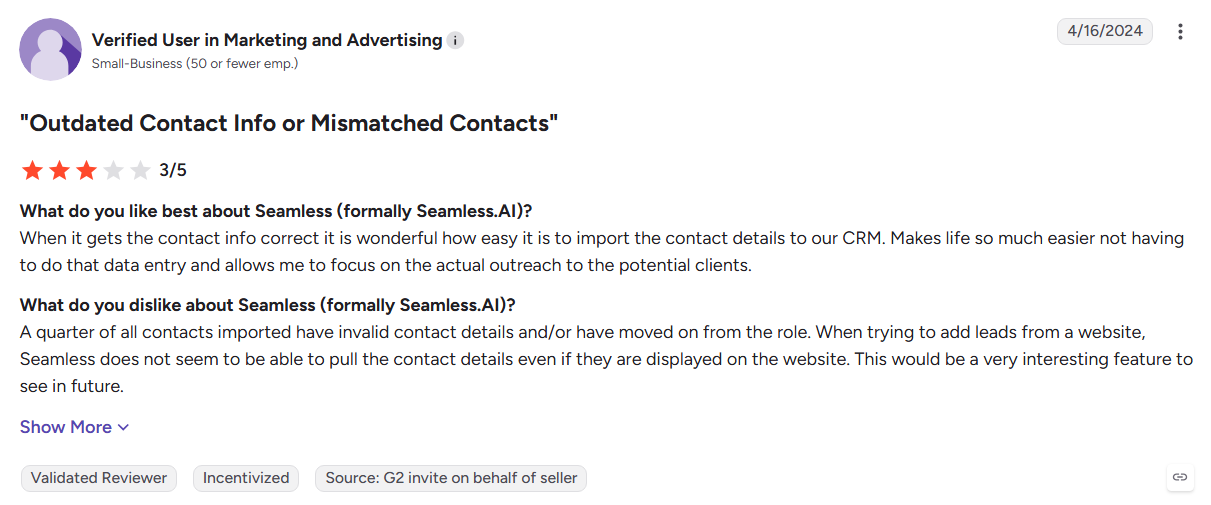Select the Incentivized tag
This screenshot has width=1211, height=505.
pyautogui.click(x=246, y=478)
